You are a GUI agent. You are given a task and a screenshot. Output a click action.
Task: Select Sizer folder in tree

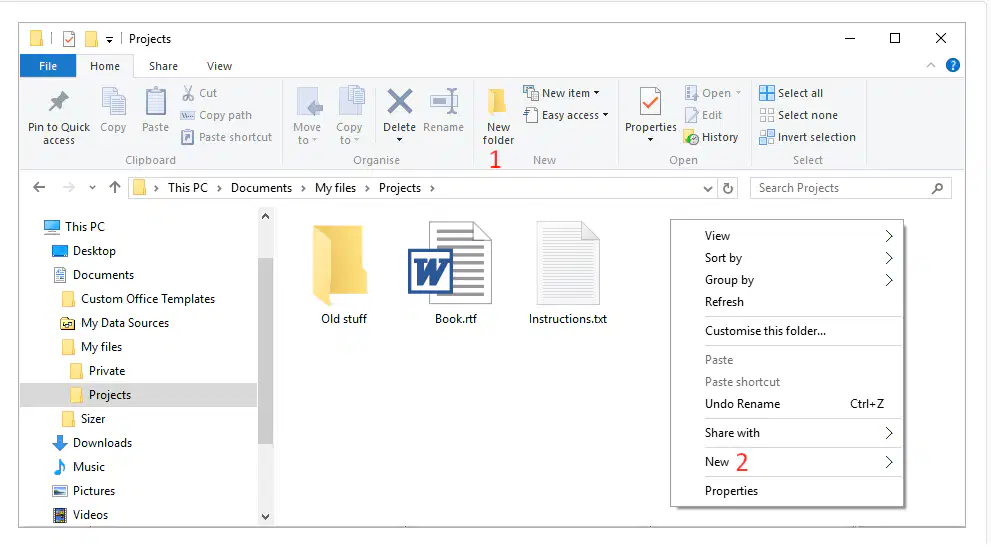pos(93,419)
